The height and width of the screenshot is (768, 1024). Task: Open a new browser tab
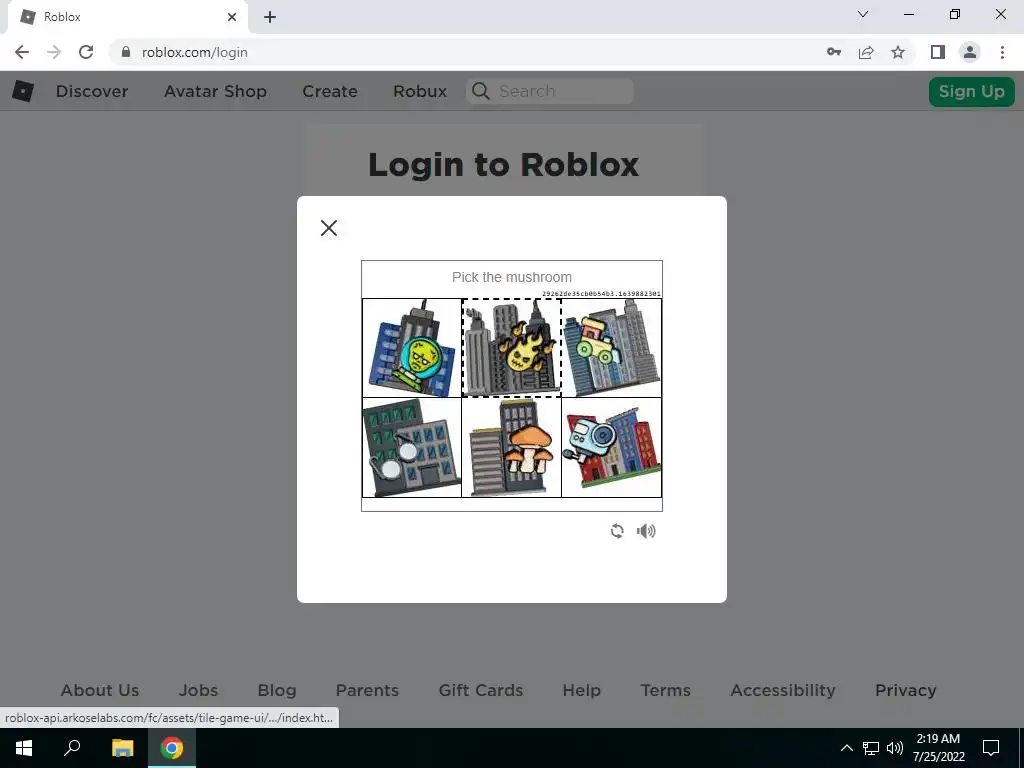(270, 17)
